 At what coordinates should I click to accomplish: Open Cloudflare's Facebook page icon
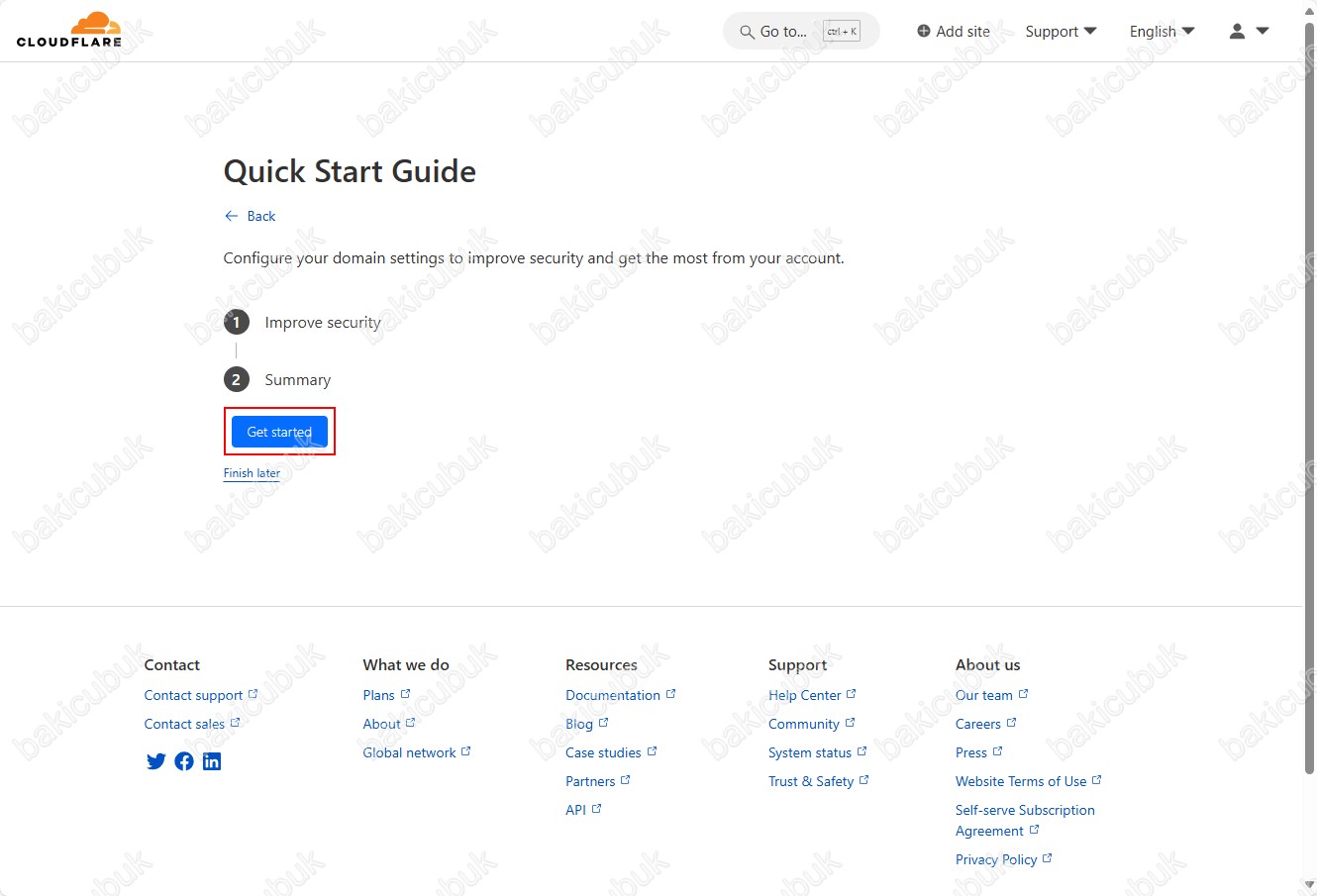click(x=184, y=761)
